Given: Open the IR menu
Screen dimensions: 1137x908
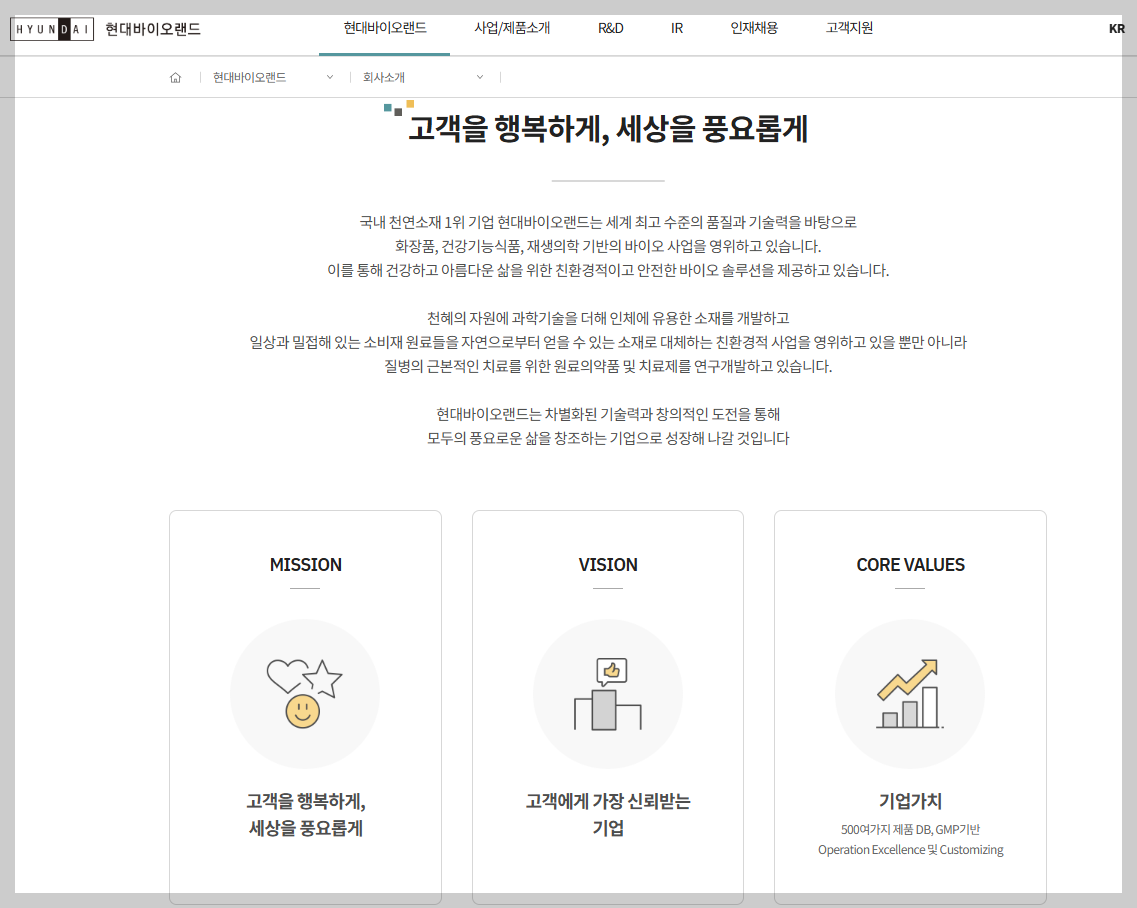Looking at the screenshot, I should coord(677,28).
